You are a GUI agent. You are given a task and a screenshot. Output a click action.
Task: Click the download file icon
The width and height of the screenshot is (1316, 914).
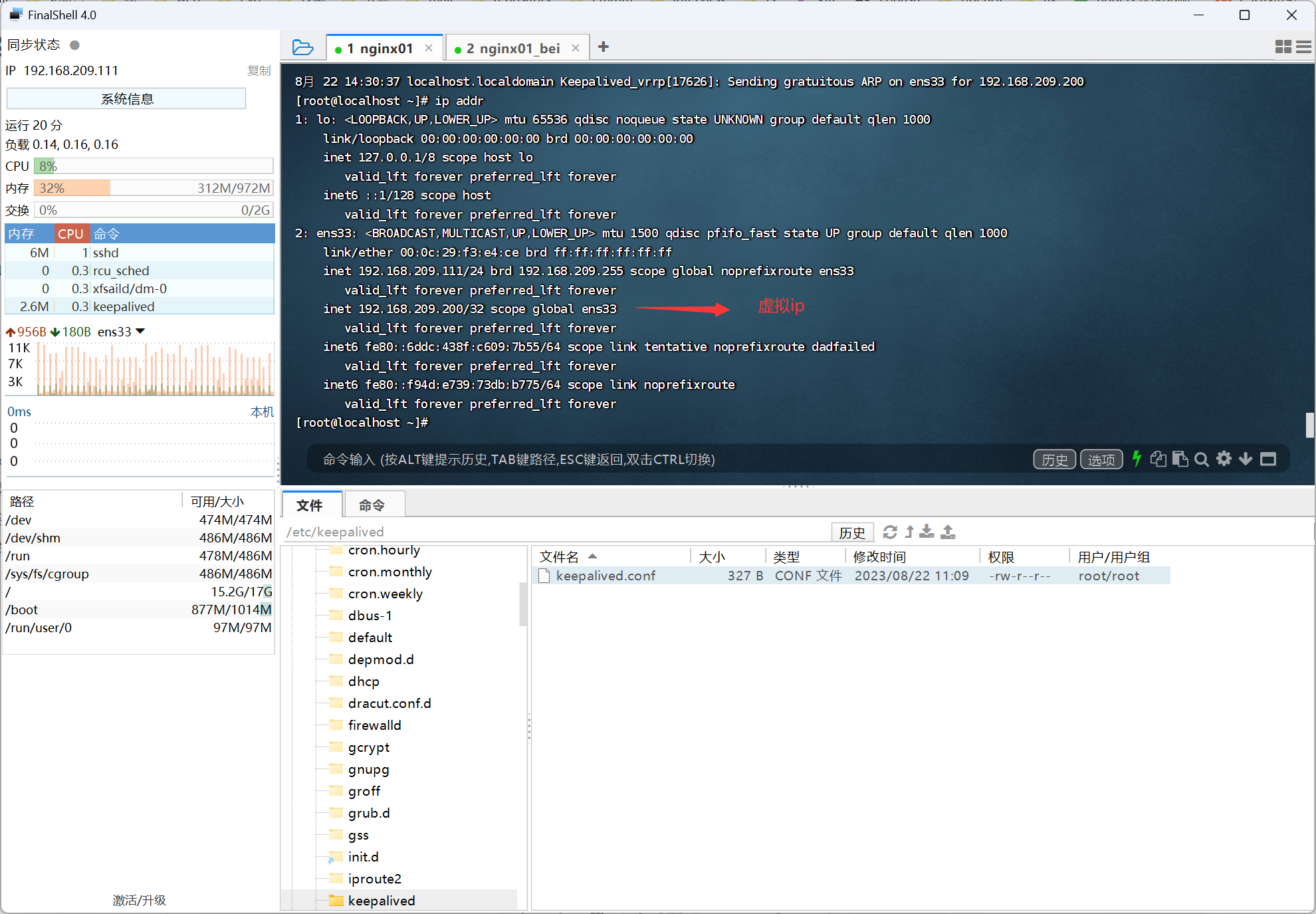click(927, 532)
